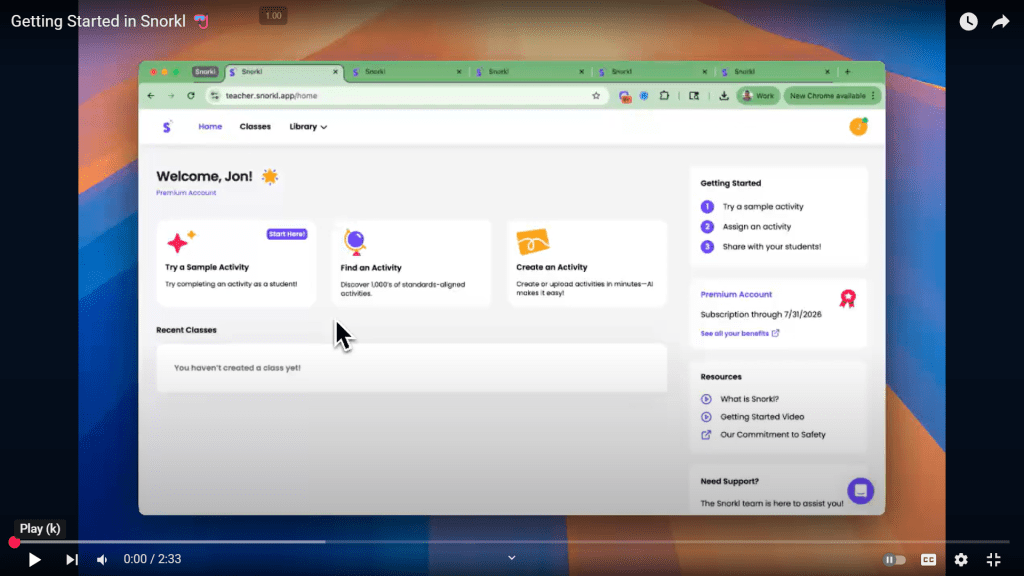This screenshot has width=1024, height=576.
Task: Mute the video volume
Action: (x=102, y=560)
